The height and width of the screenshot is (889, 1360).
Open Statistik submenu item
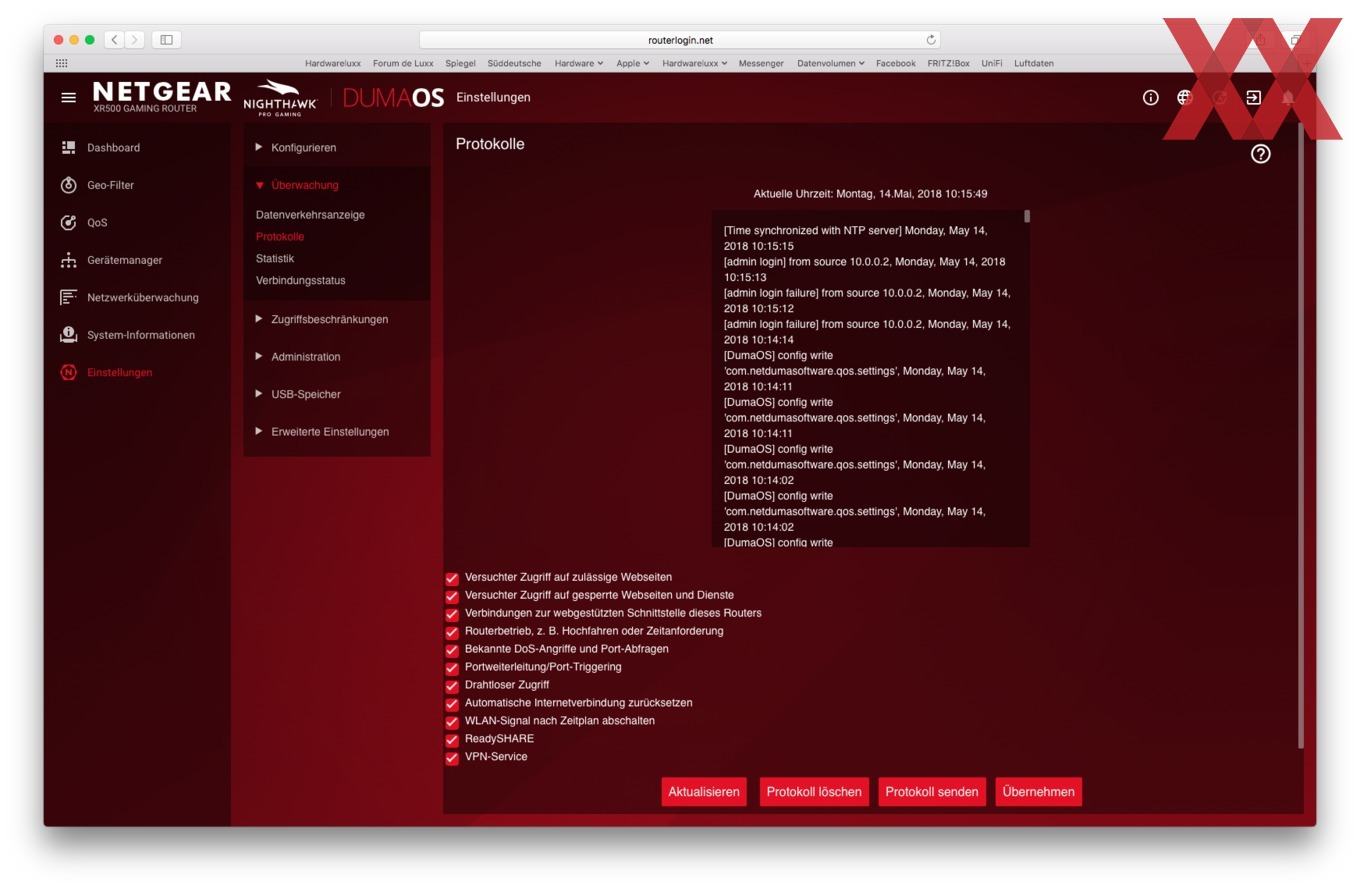point(275,258)
